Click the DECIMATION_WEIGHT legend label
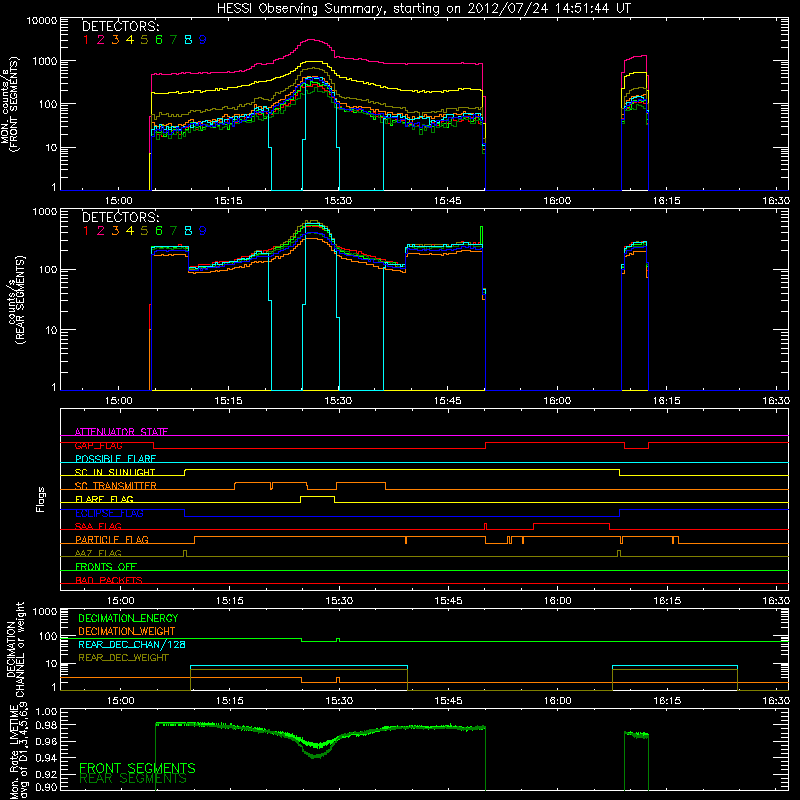 tap(127, 631)
